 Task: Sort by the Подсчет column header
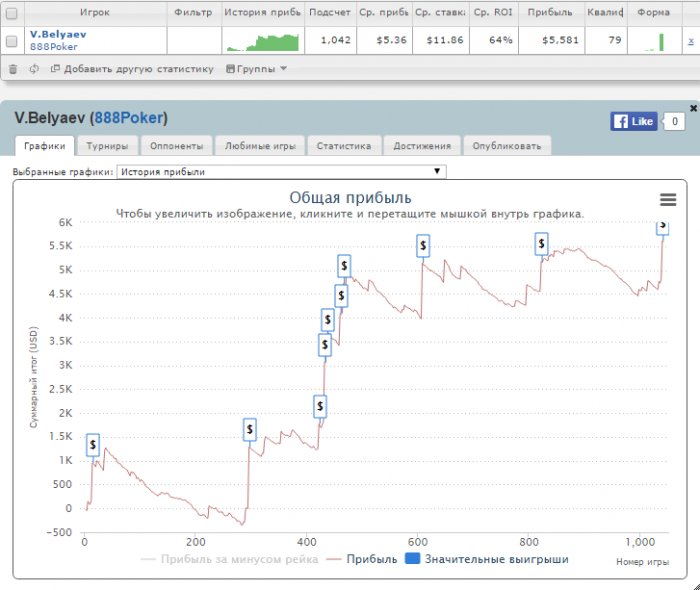tap(330, 12)
